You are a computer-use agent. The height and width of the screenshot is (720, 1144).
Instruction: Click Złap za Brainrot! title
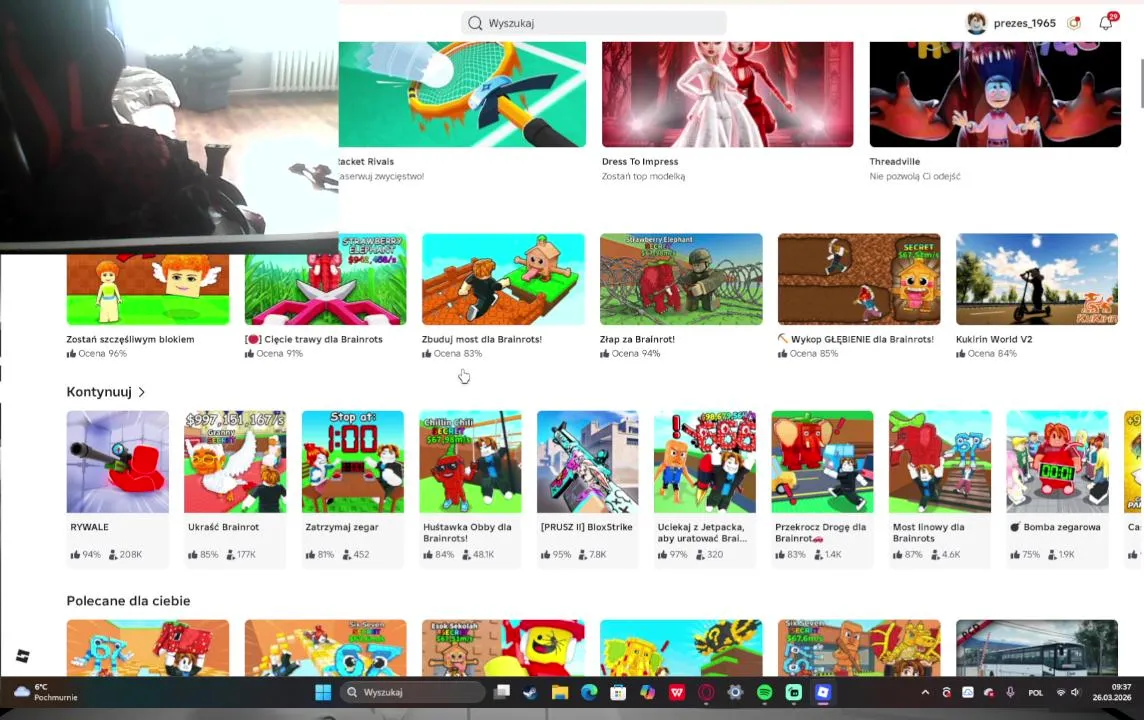[x=637, y=339]
